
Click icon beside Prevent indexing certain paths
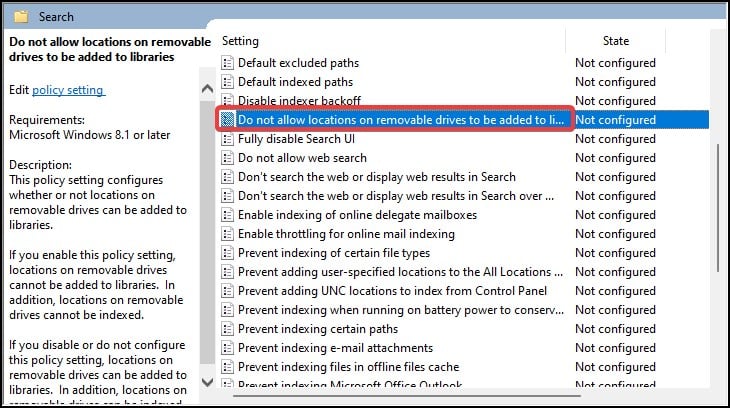click(228, 329)
